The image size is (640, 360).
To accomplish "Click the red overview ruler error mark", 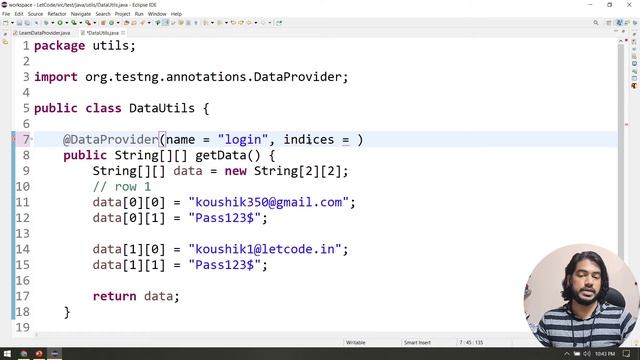I will [626, 124].
